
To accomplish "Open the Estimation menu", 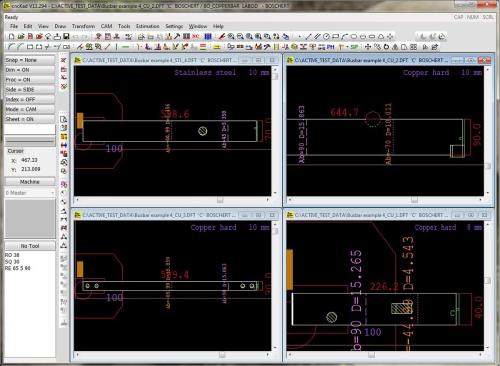I will click(x=147, y=26).
